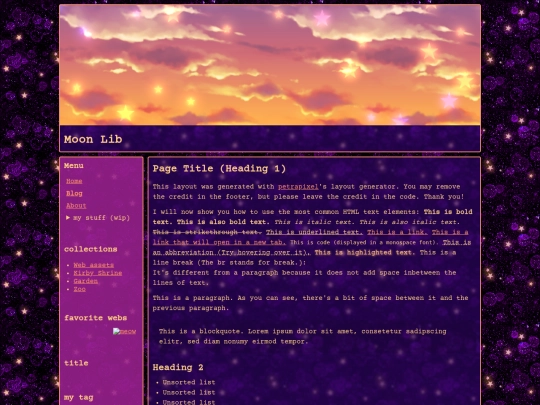
Task: Click the monospace 'This is code' text
Action: 364,242
